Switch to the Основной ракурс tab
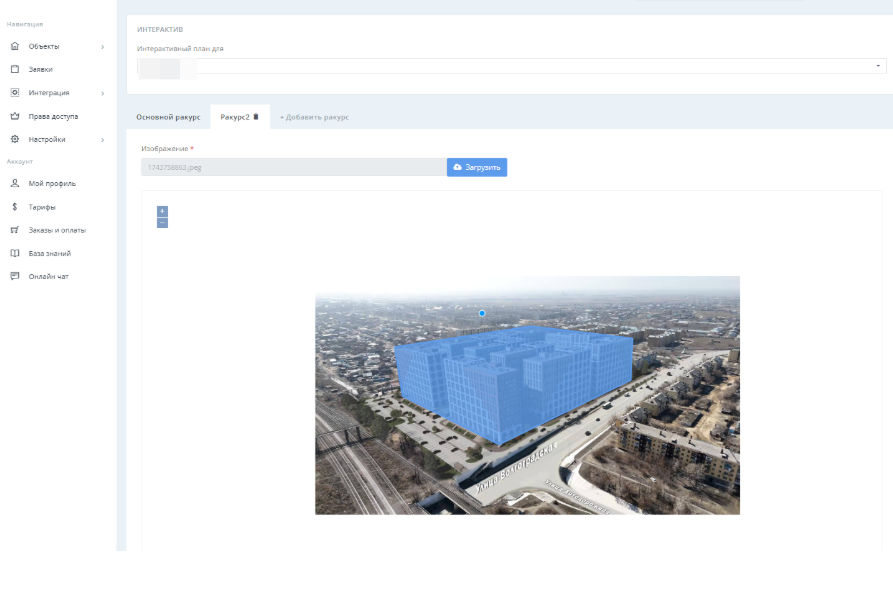Viewport: 893px width, 599px height. click(x=168, y=117)
